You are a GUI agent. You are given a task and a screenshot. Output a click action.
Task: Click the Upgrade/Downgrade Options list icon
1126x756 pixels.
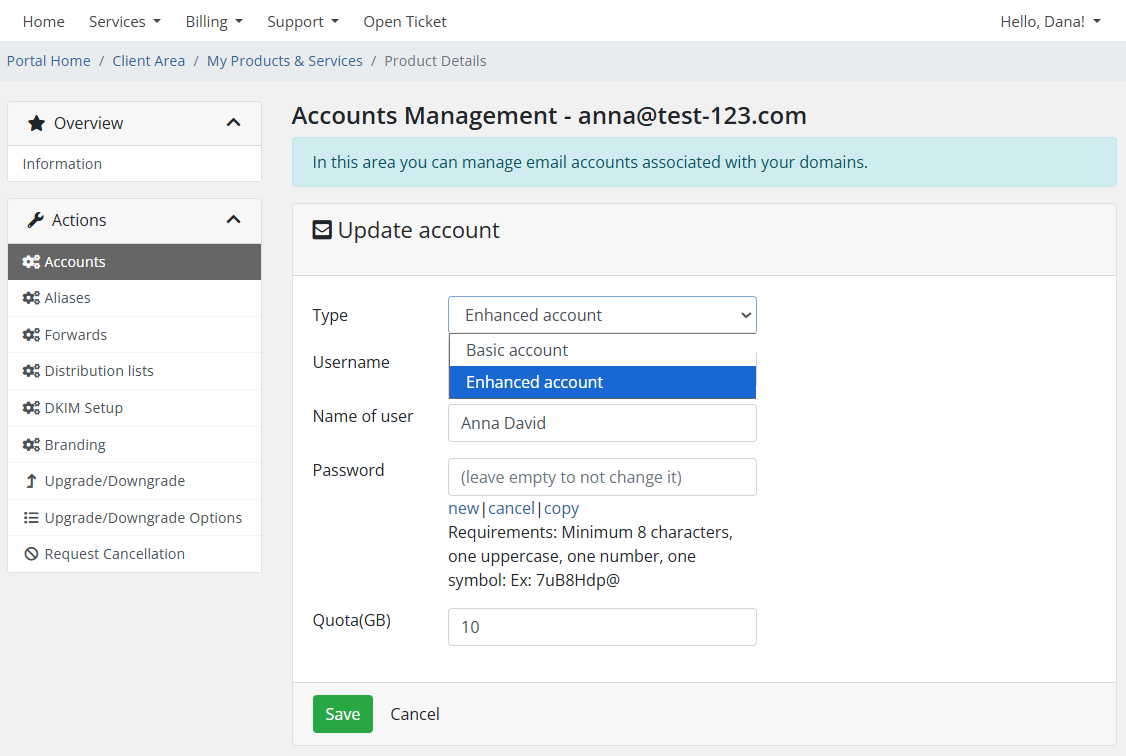tap(31, 518)
